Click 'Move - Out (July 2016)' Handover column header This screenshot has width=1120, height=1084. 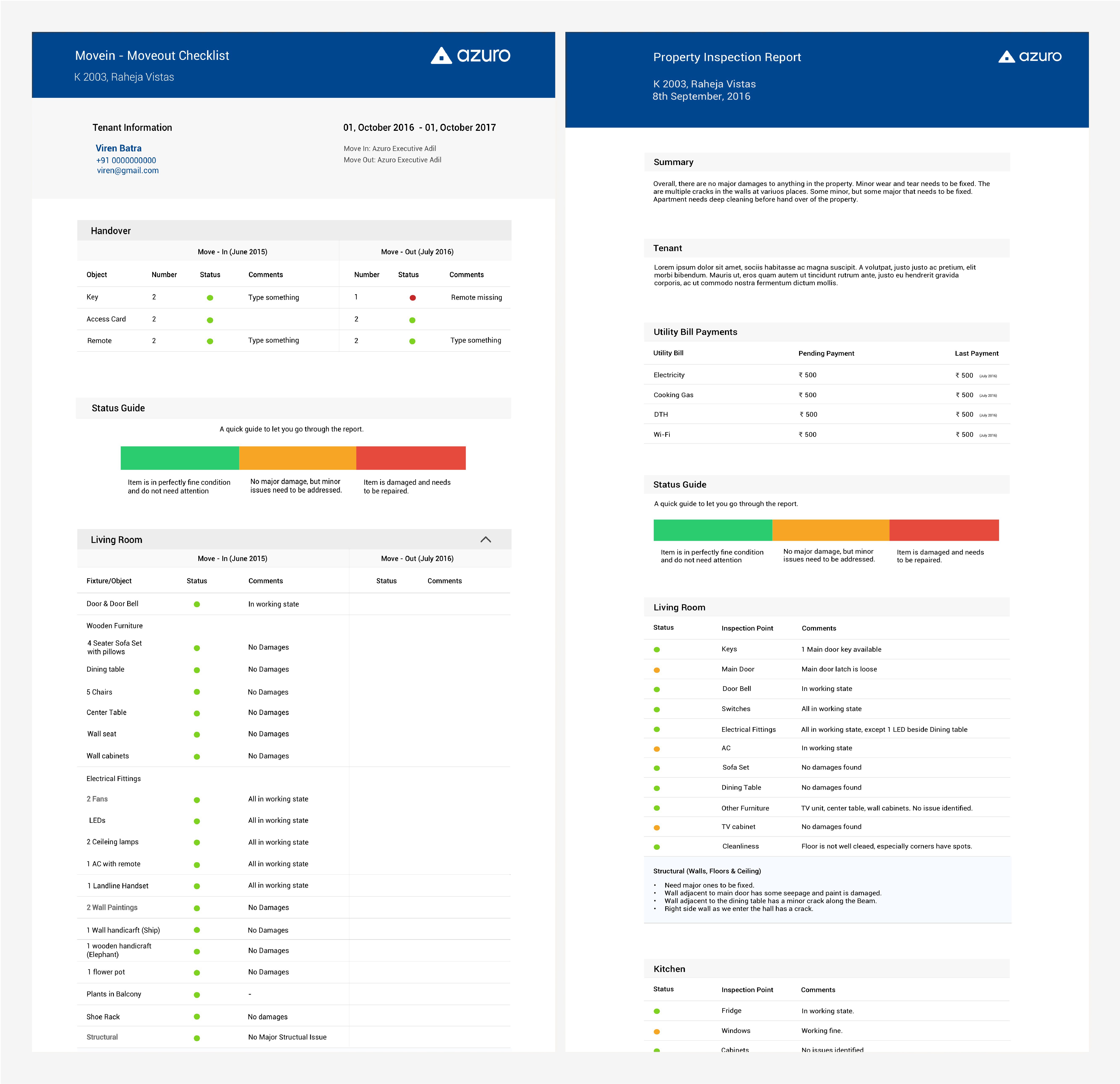(417, 252)
